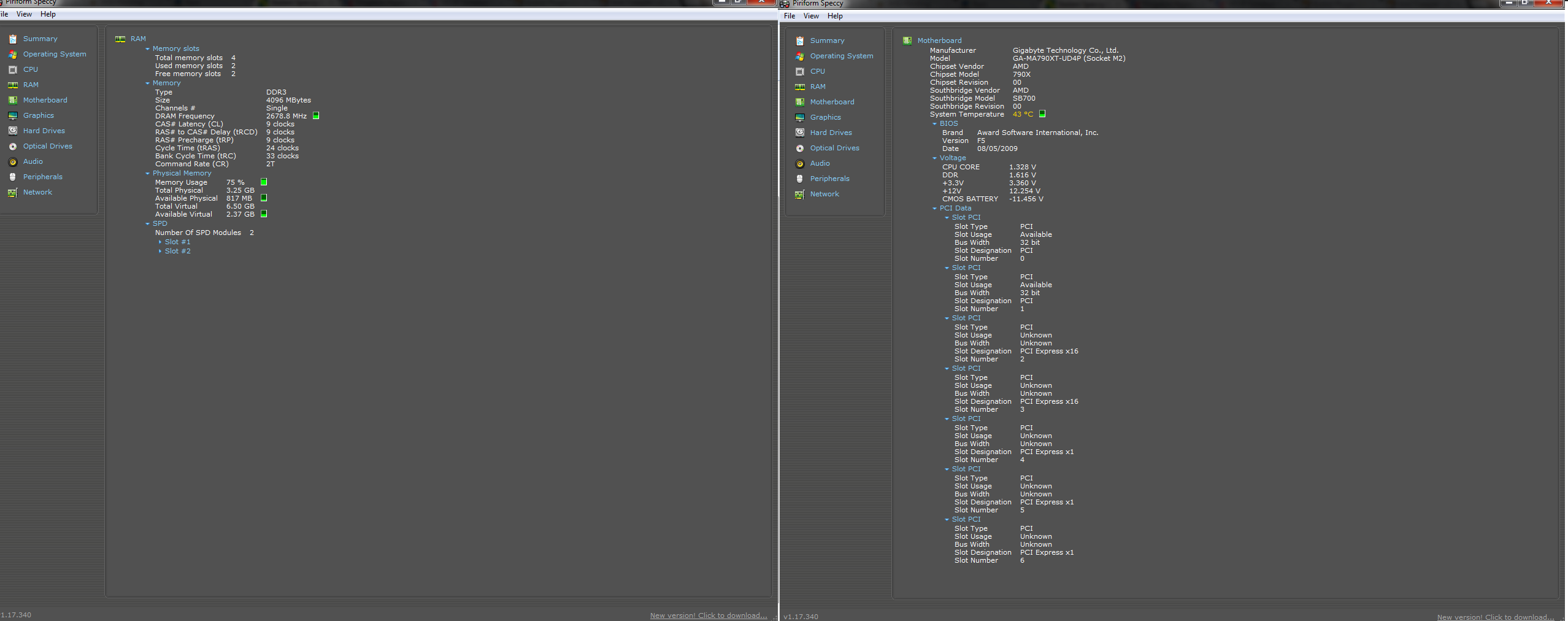1568x621 pixels.
Task: Click Graphics icon in left window sidebar
Action: [13, 115]
